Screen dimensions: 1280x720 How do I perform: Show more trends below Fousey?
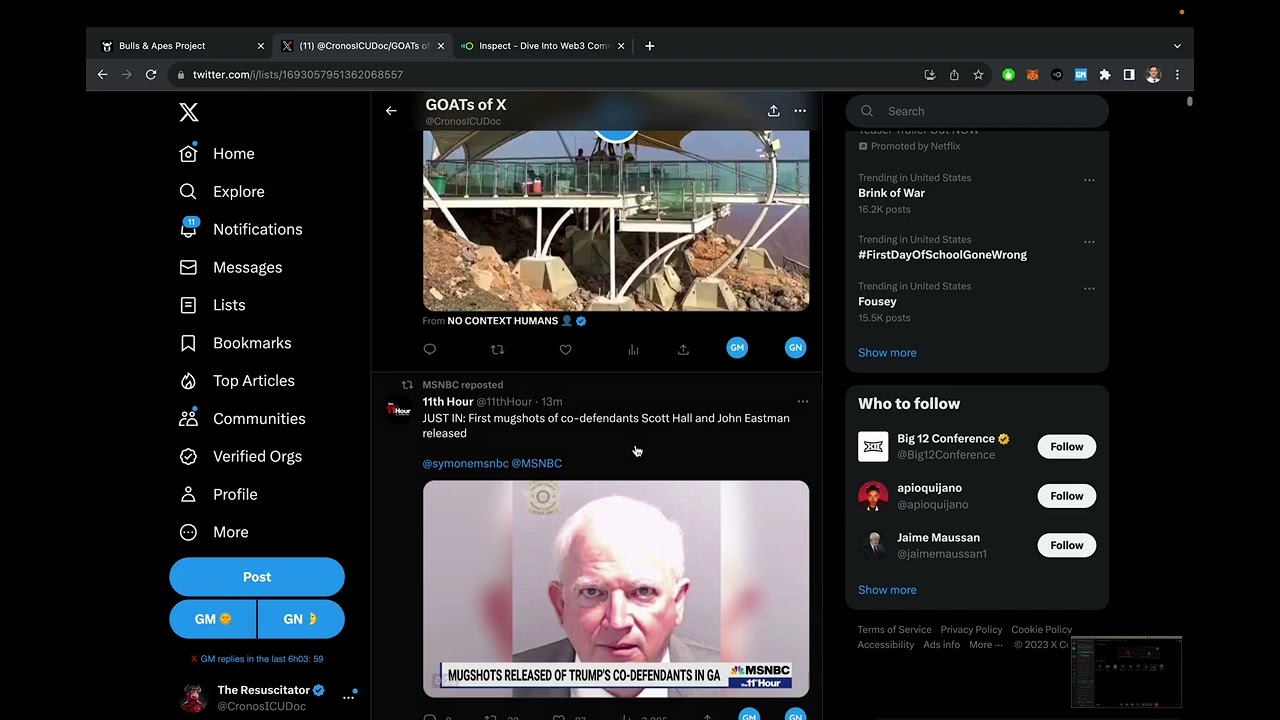887,353
